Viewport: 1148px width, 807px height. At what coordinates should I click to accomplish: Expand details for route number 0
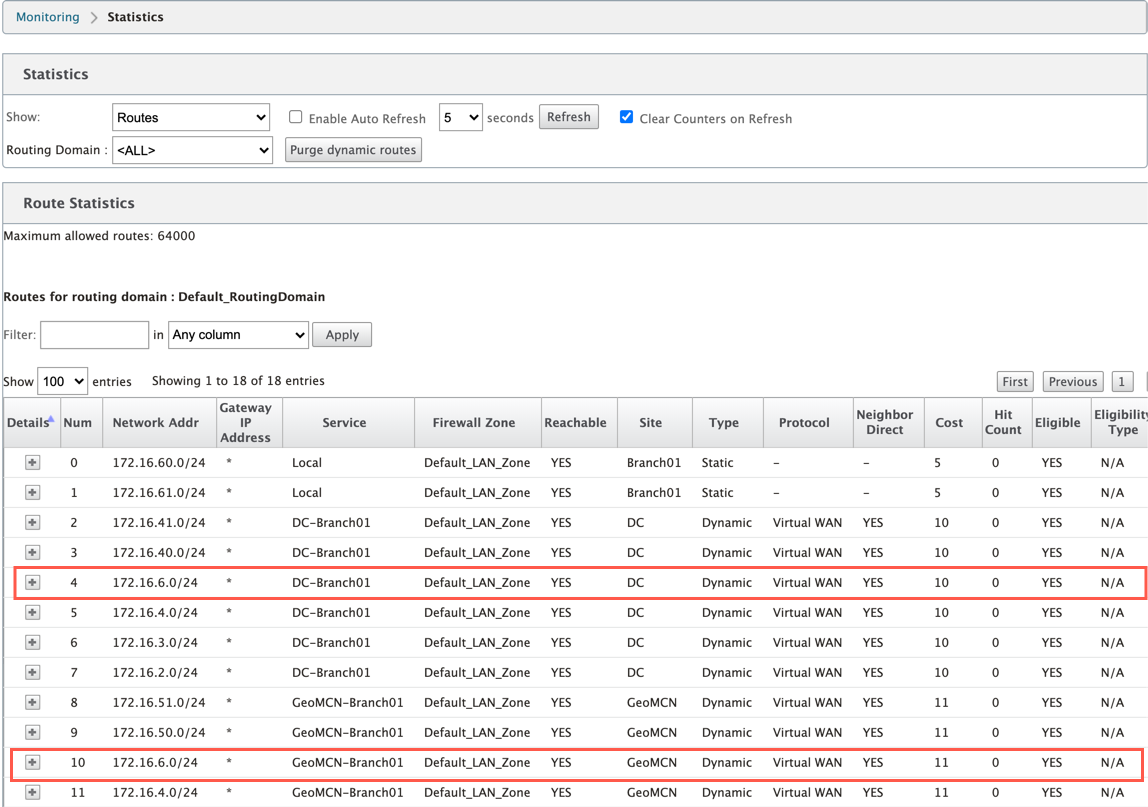[32, 462]
